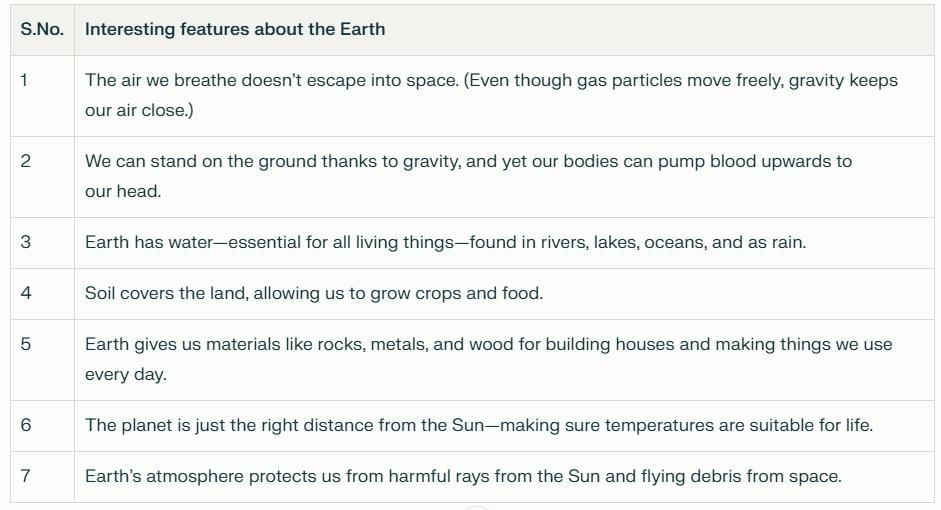Select serial number 1 cell
Image resolution: width=941 pixels, height=510 pixels.
tap(25, 80)
